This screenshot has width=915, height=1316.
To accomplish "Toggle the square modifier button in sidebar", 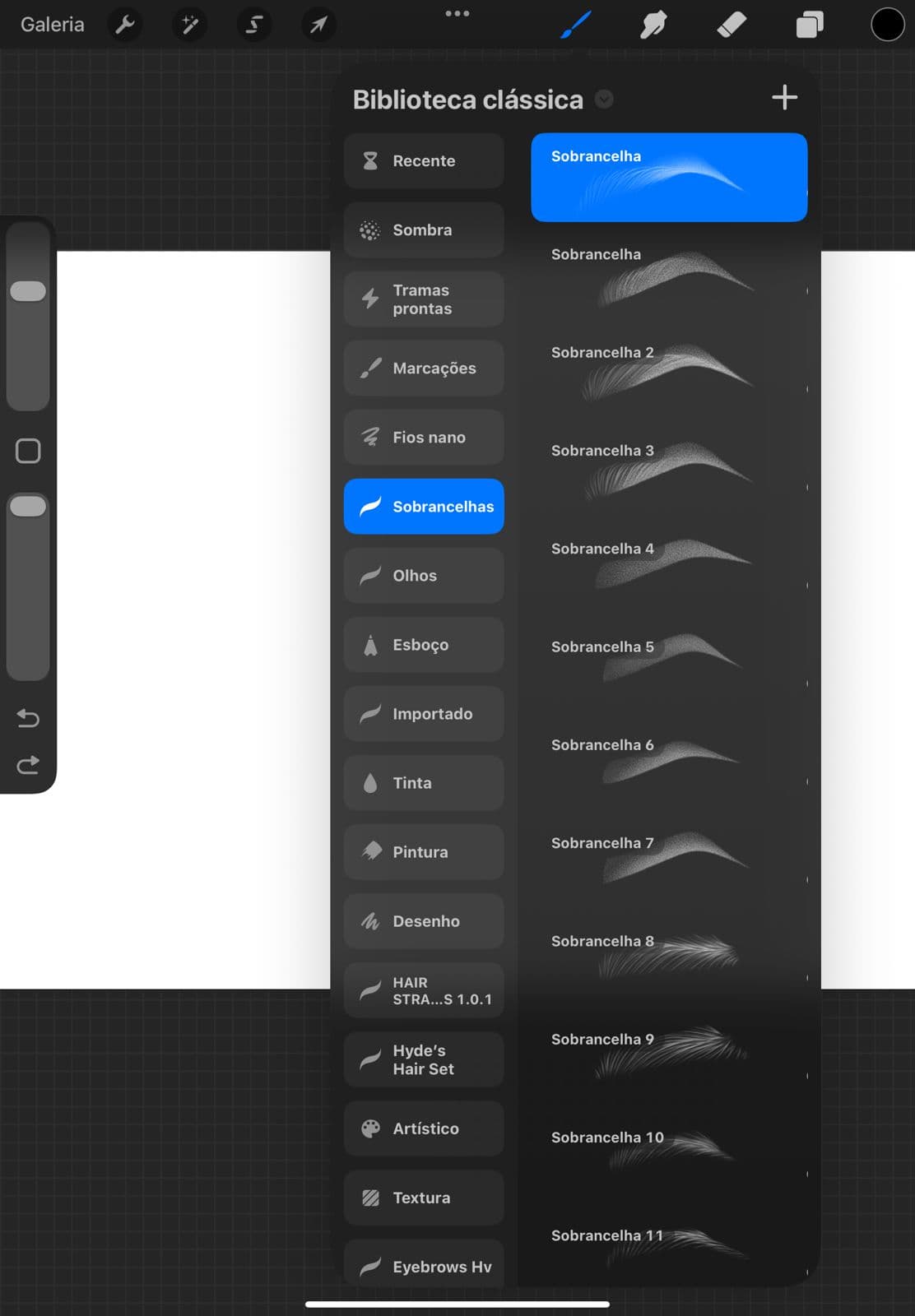I will click(x=28, y=451).
